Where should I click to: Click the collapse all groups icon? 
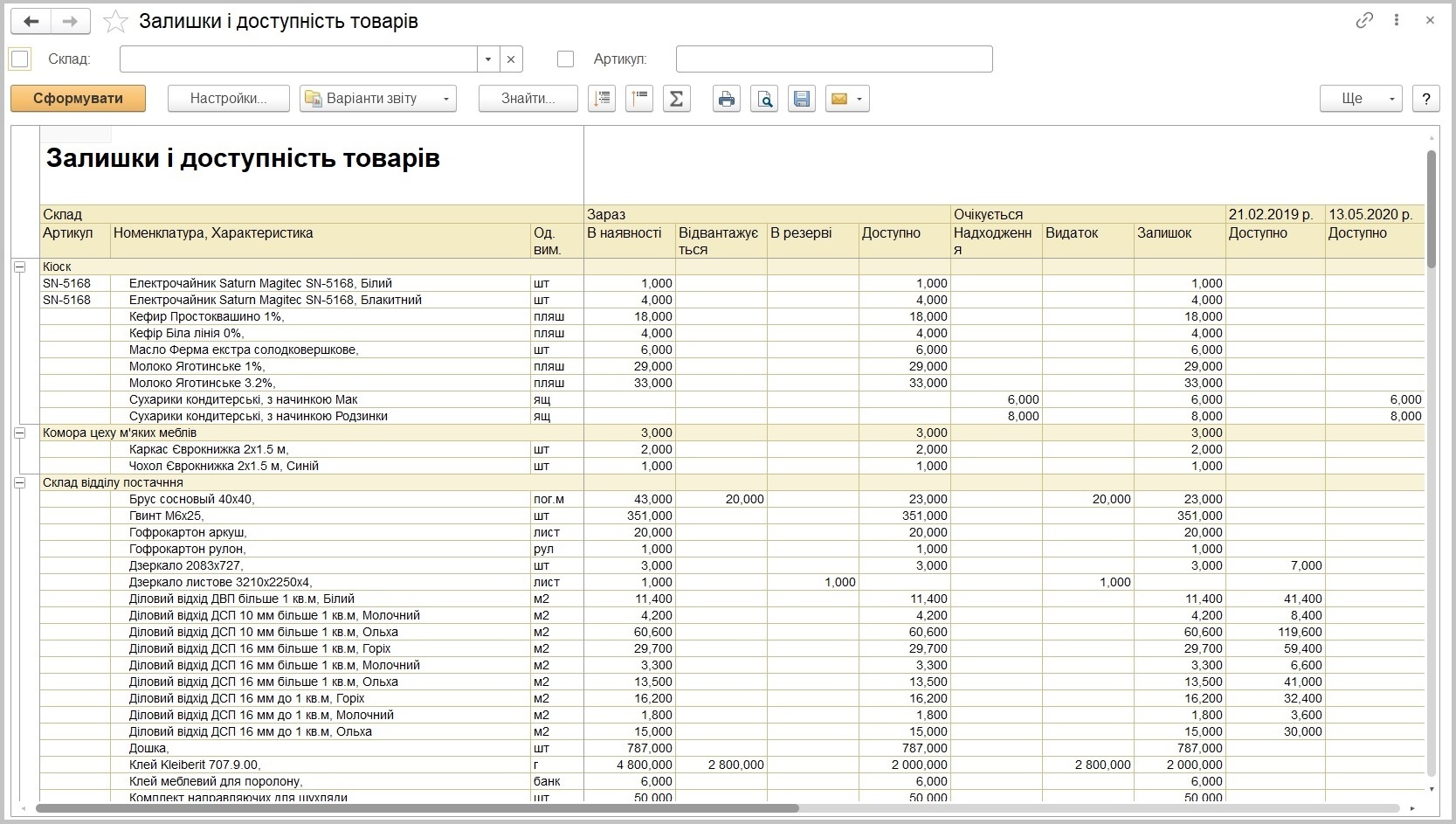coord(639,99)
